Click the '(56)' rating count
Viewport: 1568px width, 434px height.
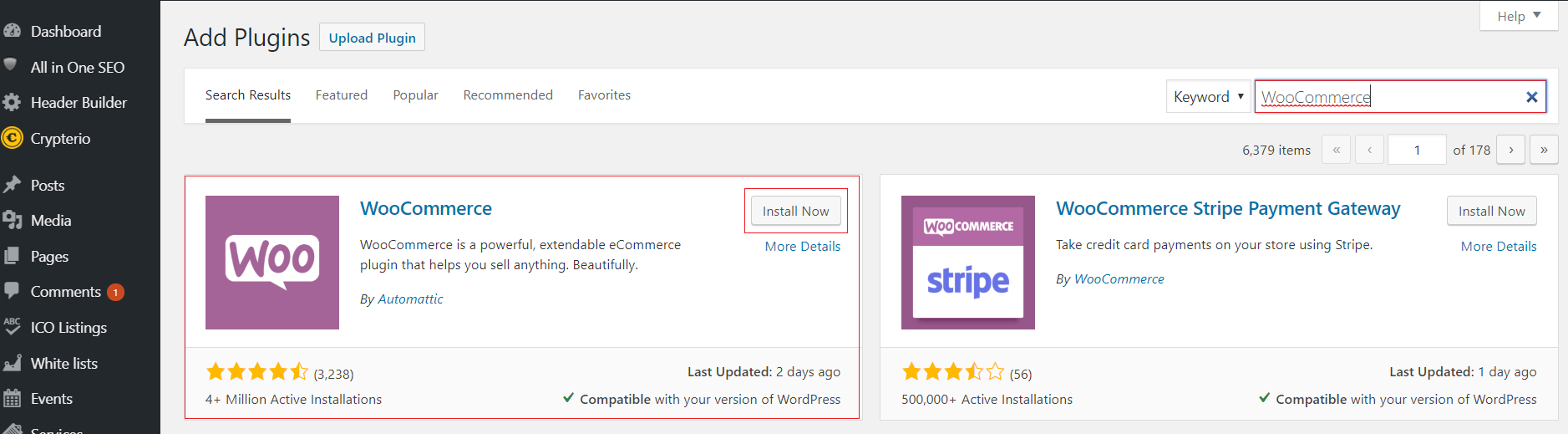click(1021, 374)
